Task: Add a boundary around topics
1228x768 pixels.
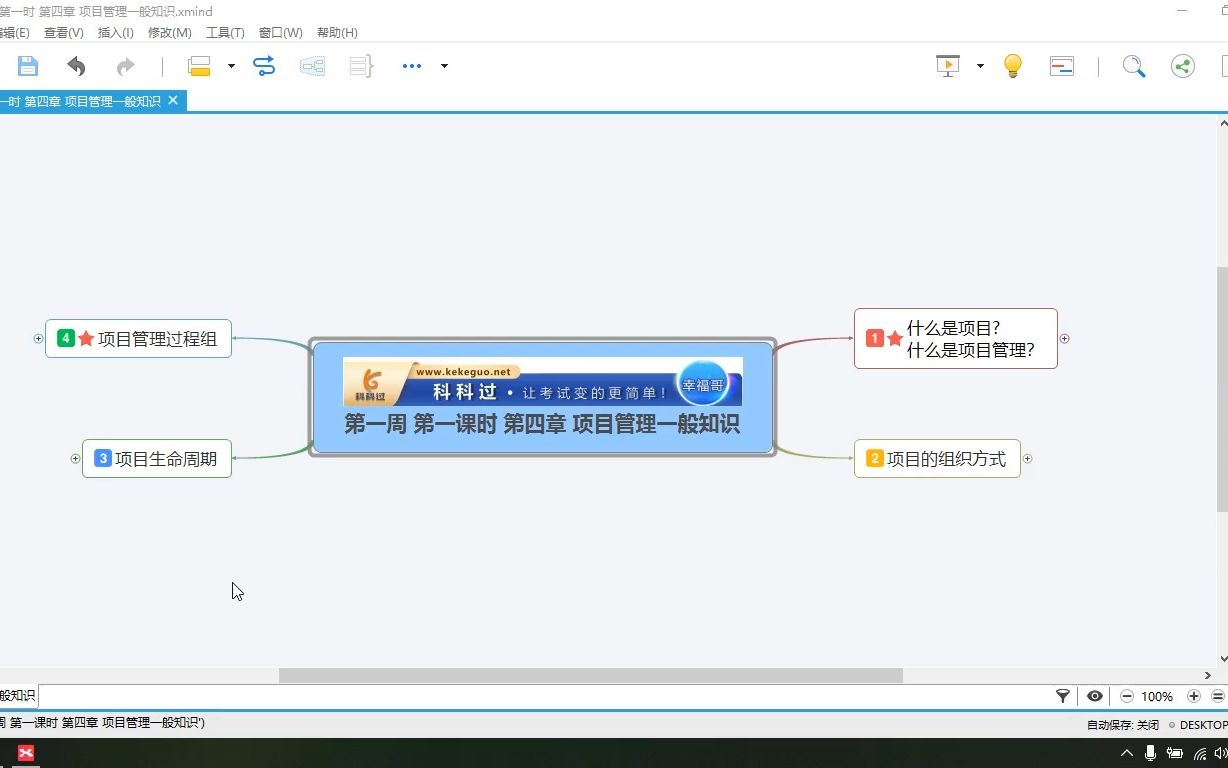Action: pyautogui.click(x=311, y=65)
